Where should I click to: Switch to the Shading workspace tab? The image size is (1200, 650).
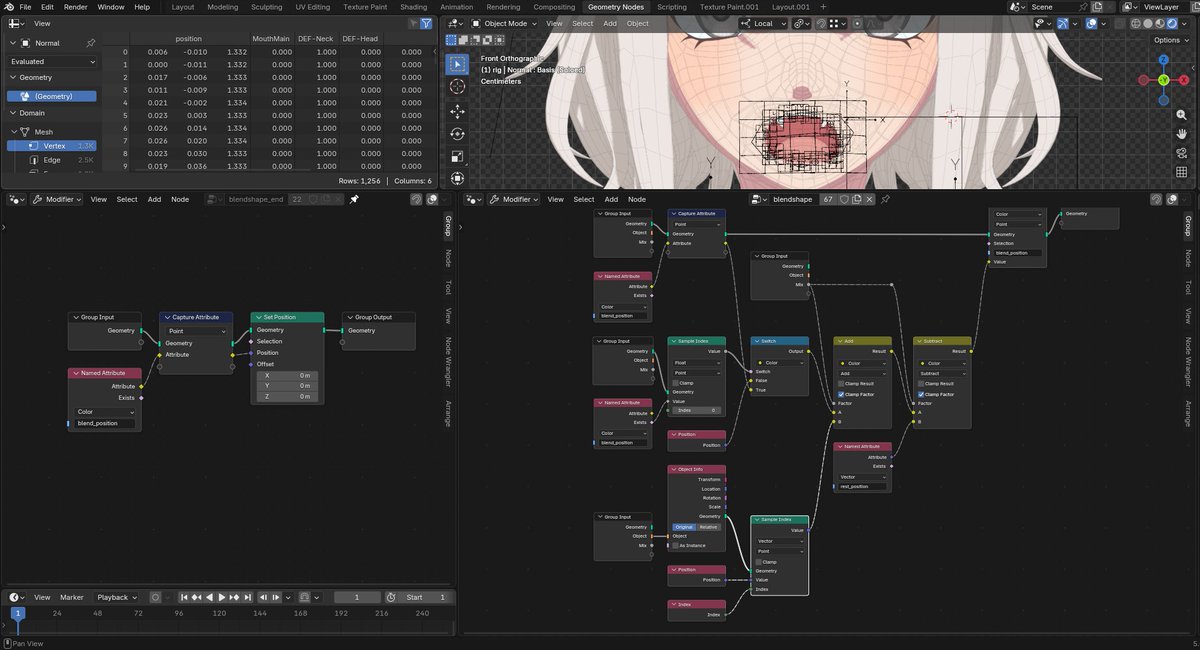[413, 7]
